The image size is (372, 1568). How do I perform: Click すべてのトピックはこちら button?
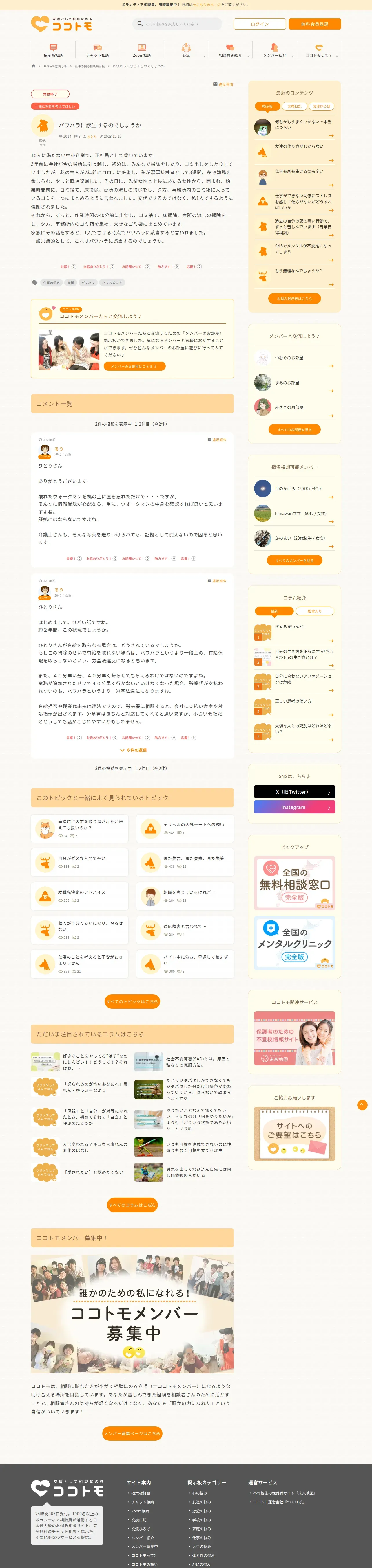[x=132, y=1001]
